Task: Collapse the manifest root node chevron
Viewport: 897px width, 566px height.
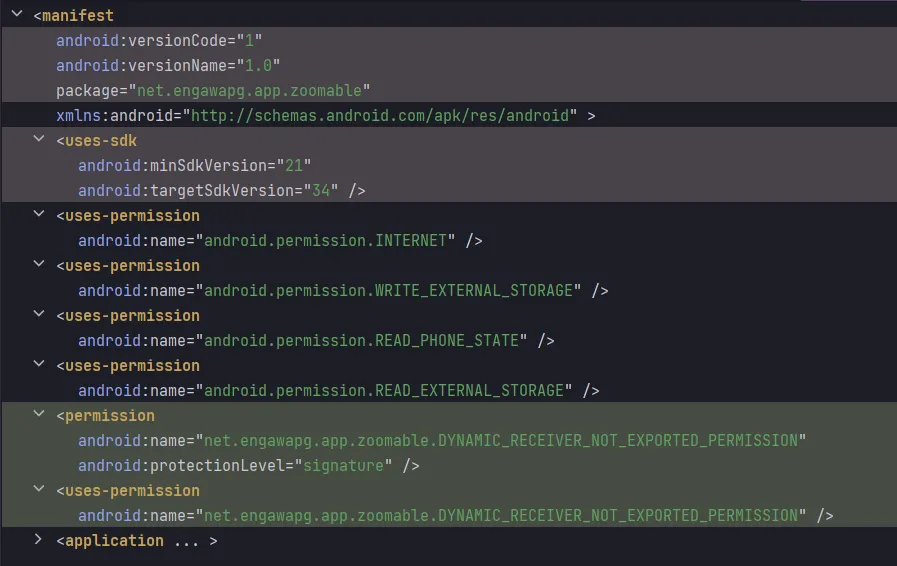Action: 17,16
